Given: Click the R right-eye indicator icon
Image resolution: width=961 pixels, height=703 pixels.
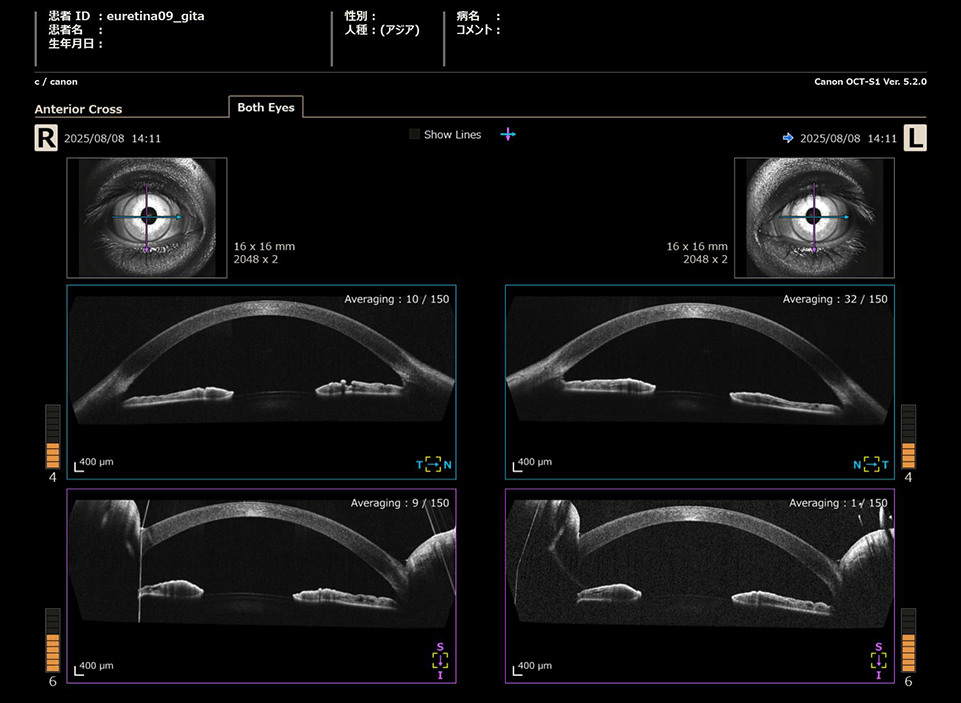Looking at the screenshot, I should coord(45,137).
